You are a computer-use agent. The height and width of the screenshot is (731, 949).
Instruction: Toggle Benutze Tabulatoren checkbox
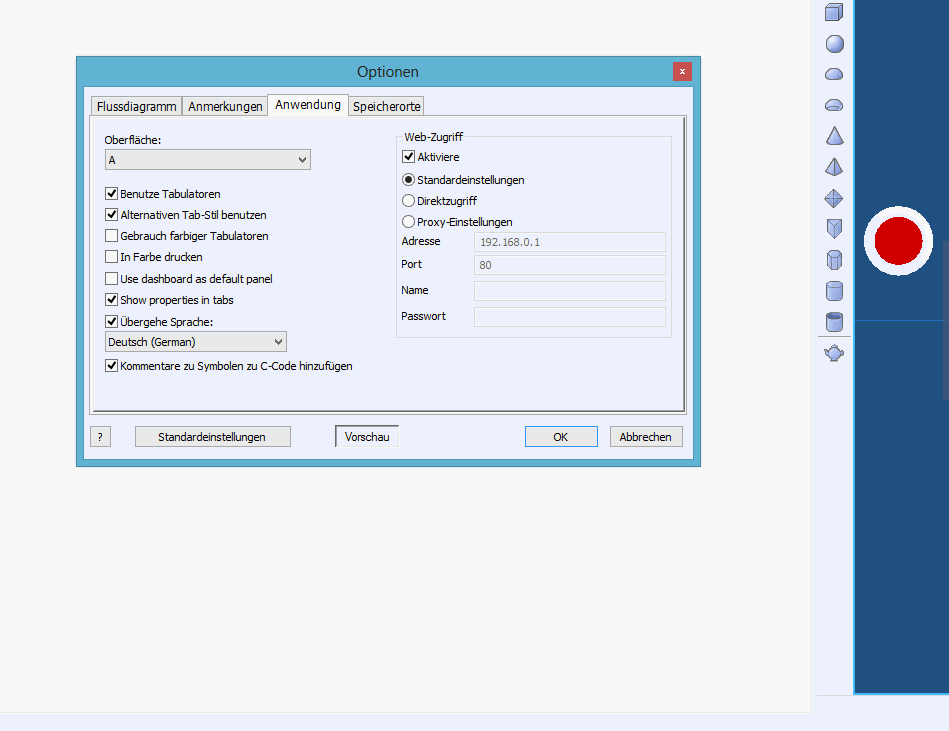111,194
